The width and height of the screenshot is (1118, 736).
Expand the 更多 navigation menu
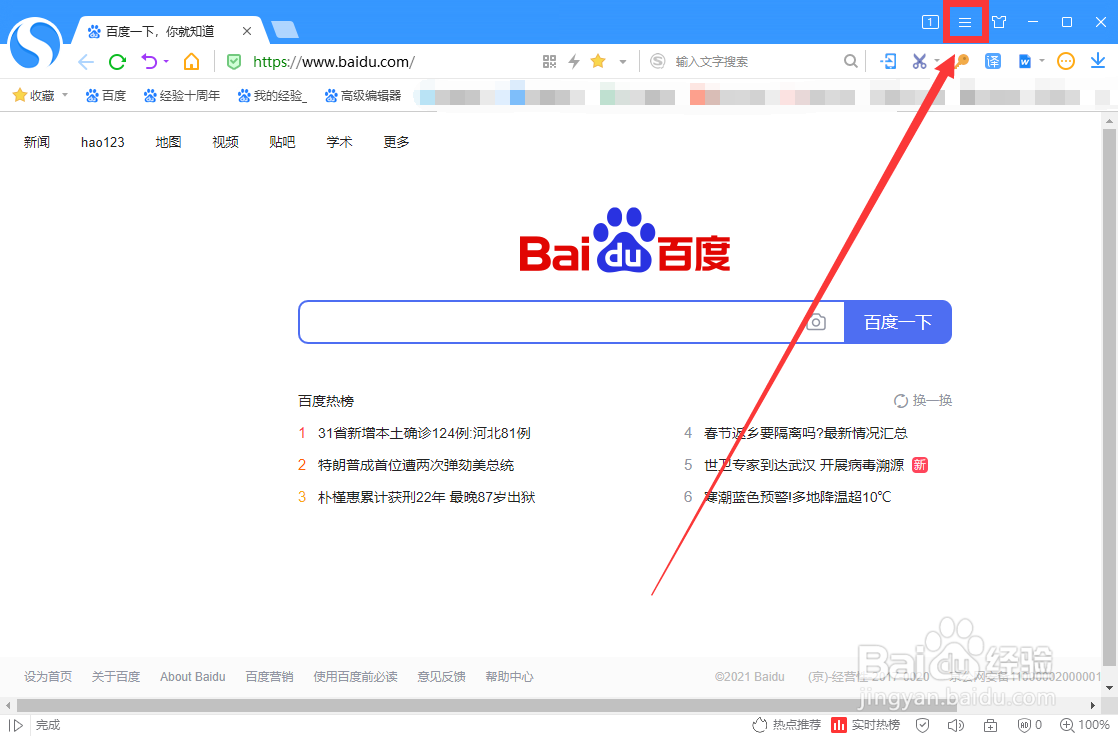point(395,141)
